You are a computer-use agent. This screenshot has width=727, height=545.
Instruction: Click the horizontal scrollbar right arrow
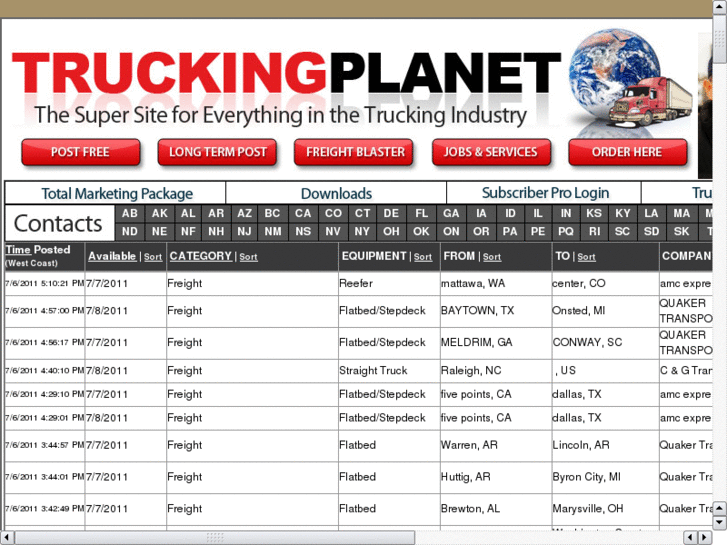click(x=705, y=538)
